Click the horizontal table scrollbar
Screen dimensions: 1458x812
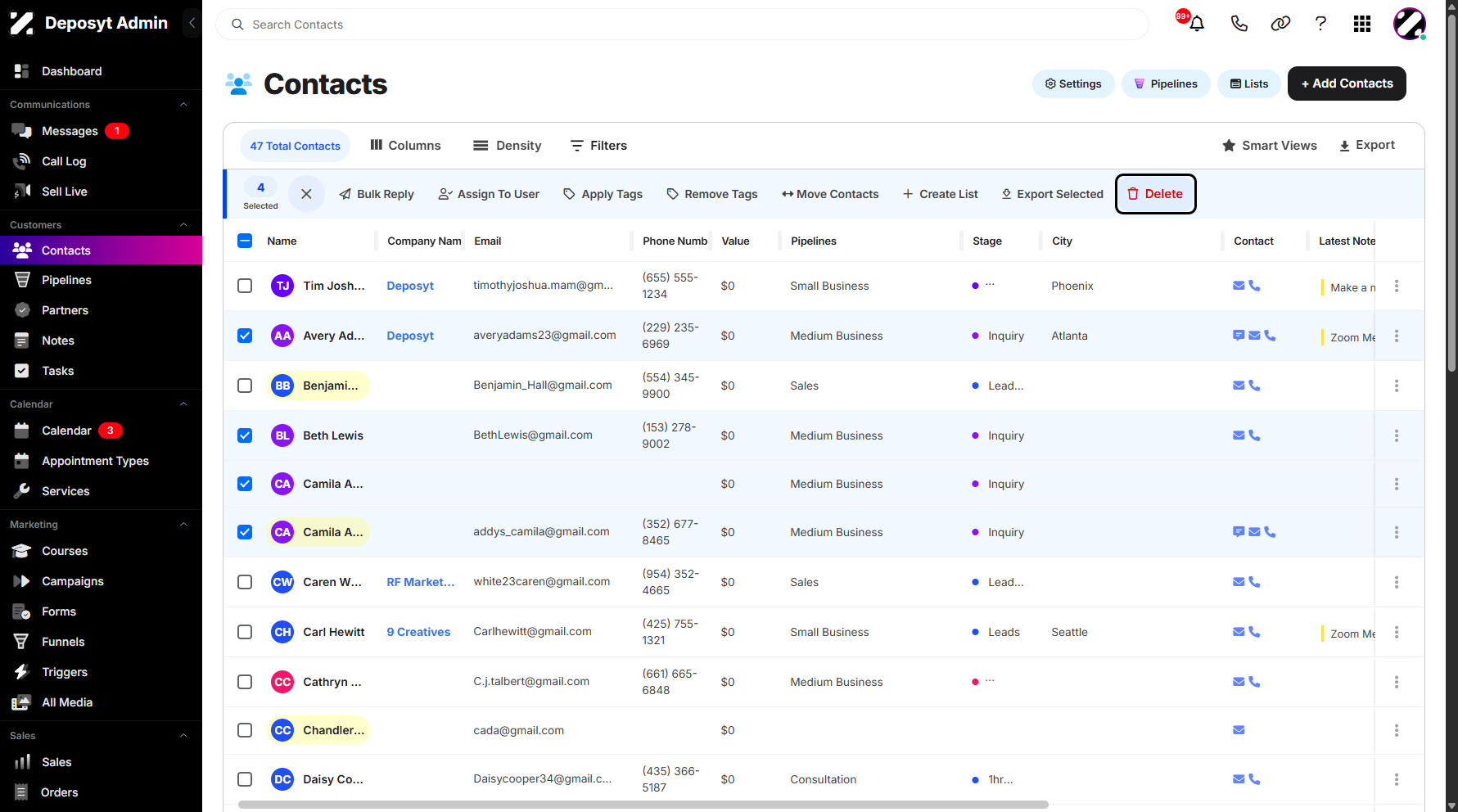tap(643, 805)
